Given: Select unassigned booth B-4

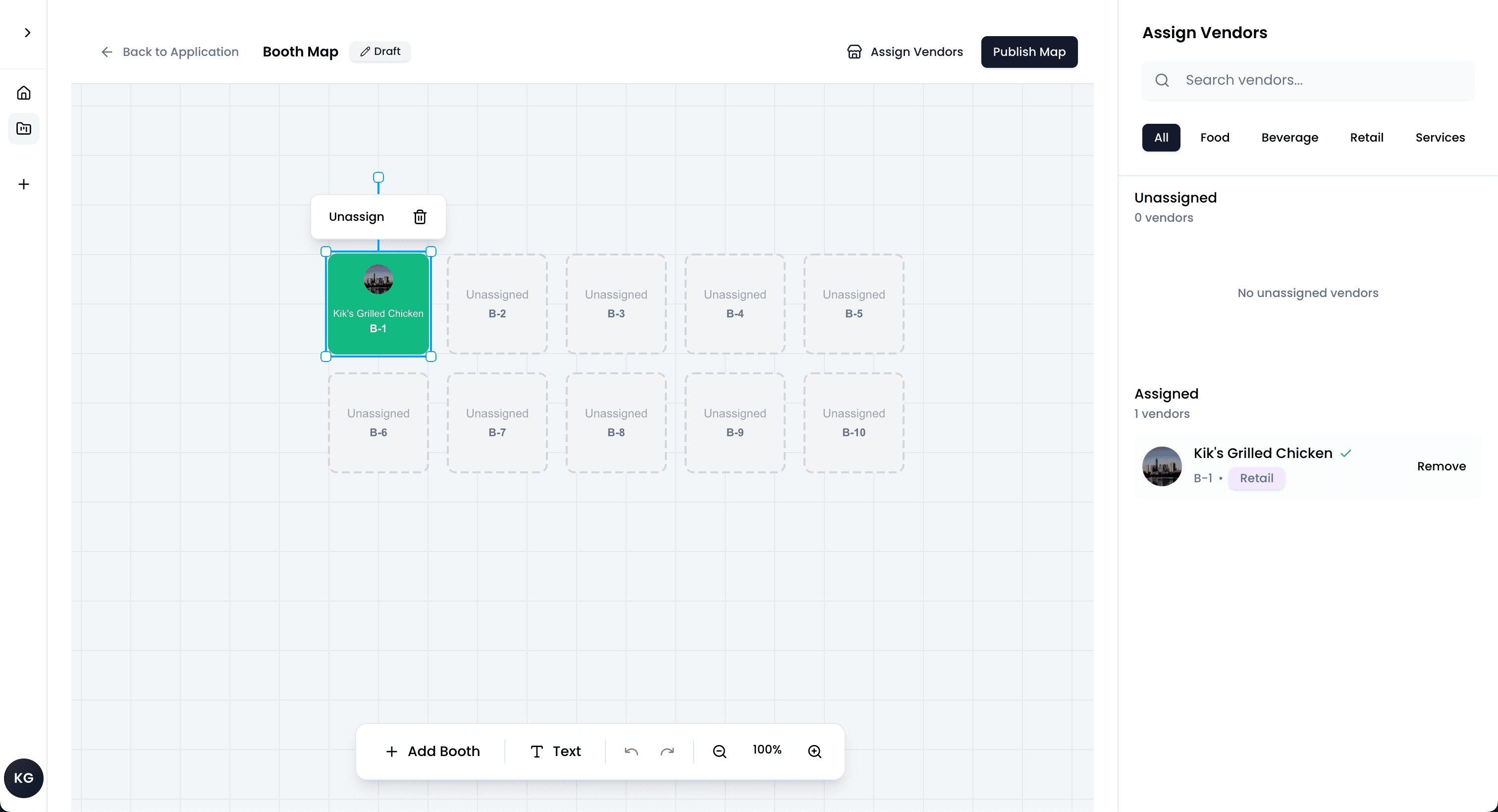Looking at the screenshot, I should 735,304.
